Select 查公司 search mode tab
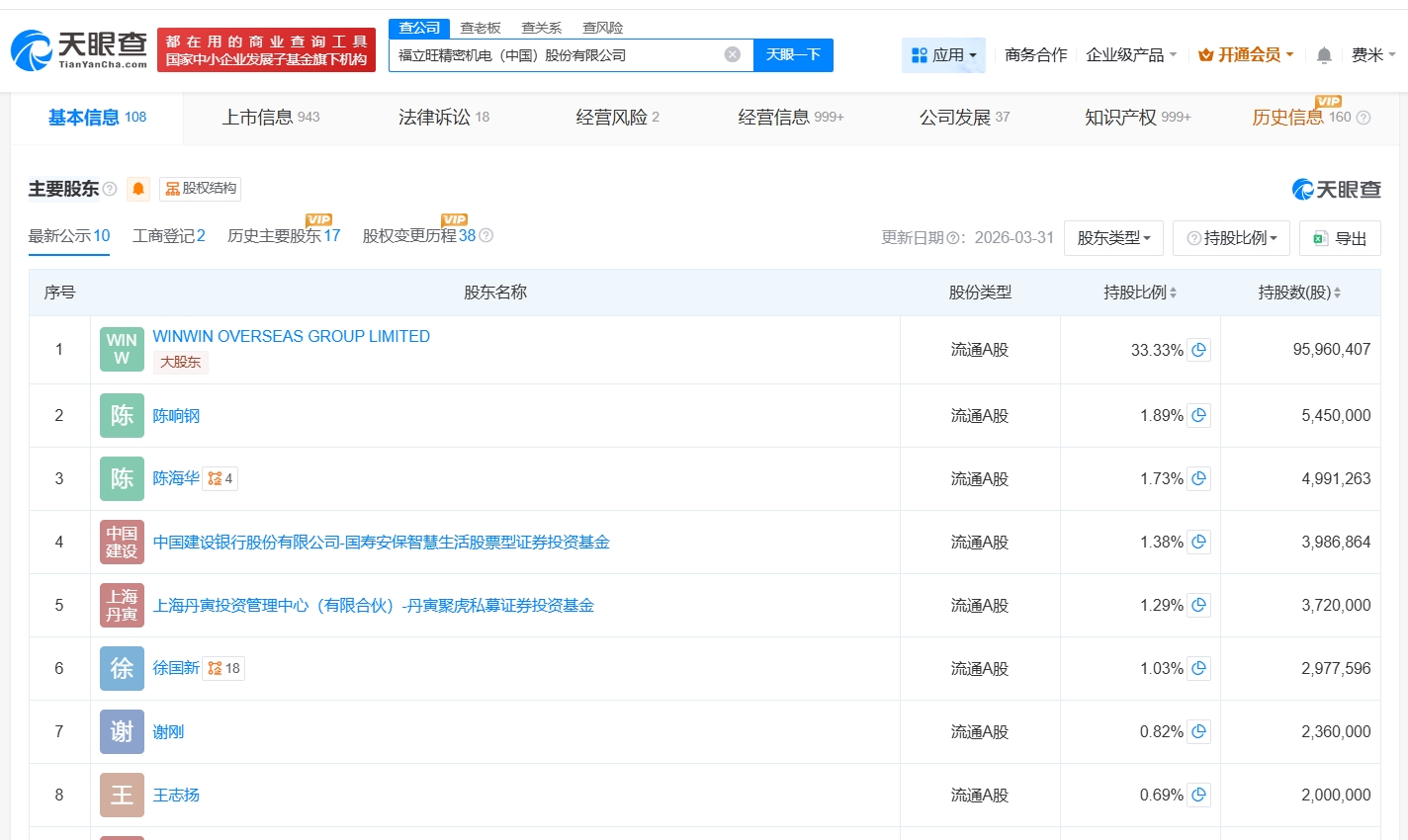1408x840 pixels. (x=419, y=28)
